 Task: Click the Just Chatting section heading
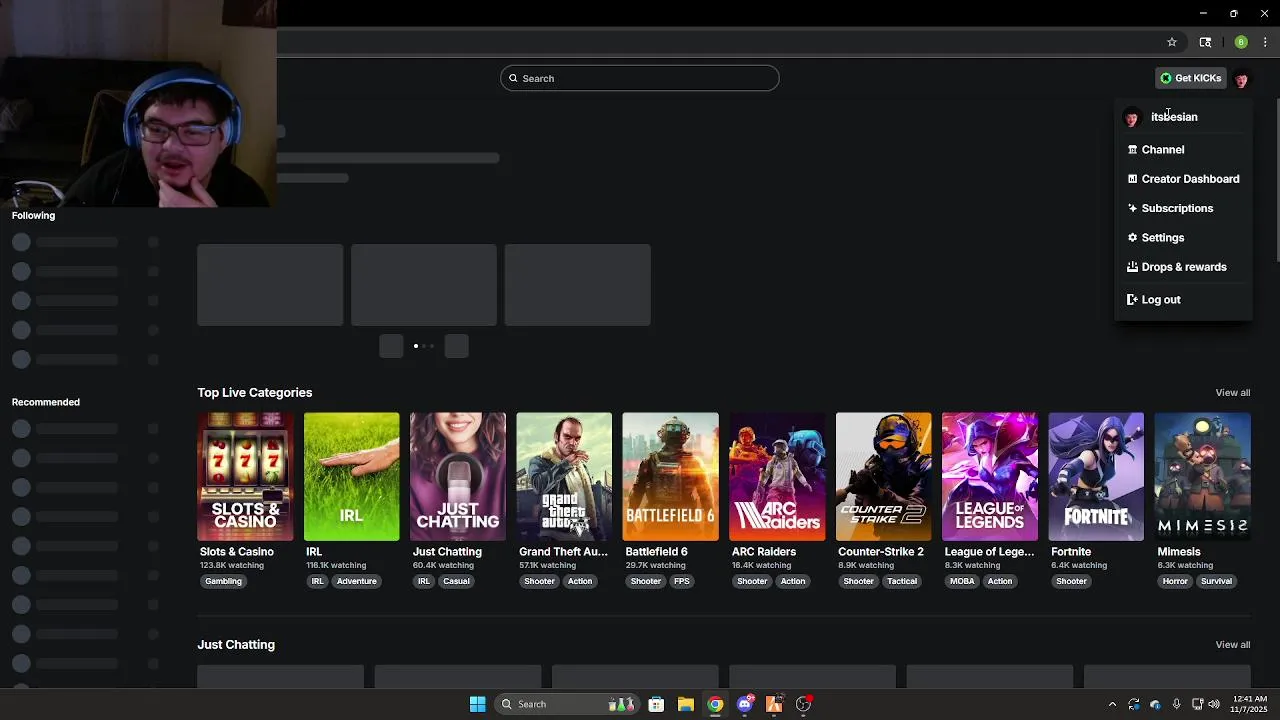coord(236,645)
